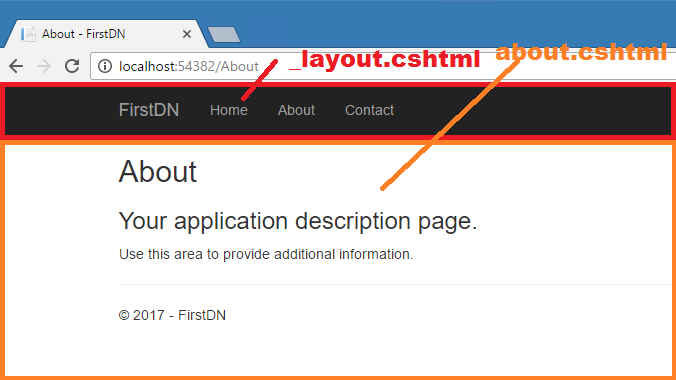
Task: Focus the address bar with localhost:54382/About
Action: tap(383, 66)
